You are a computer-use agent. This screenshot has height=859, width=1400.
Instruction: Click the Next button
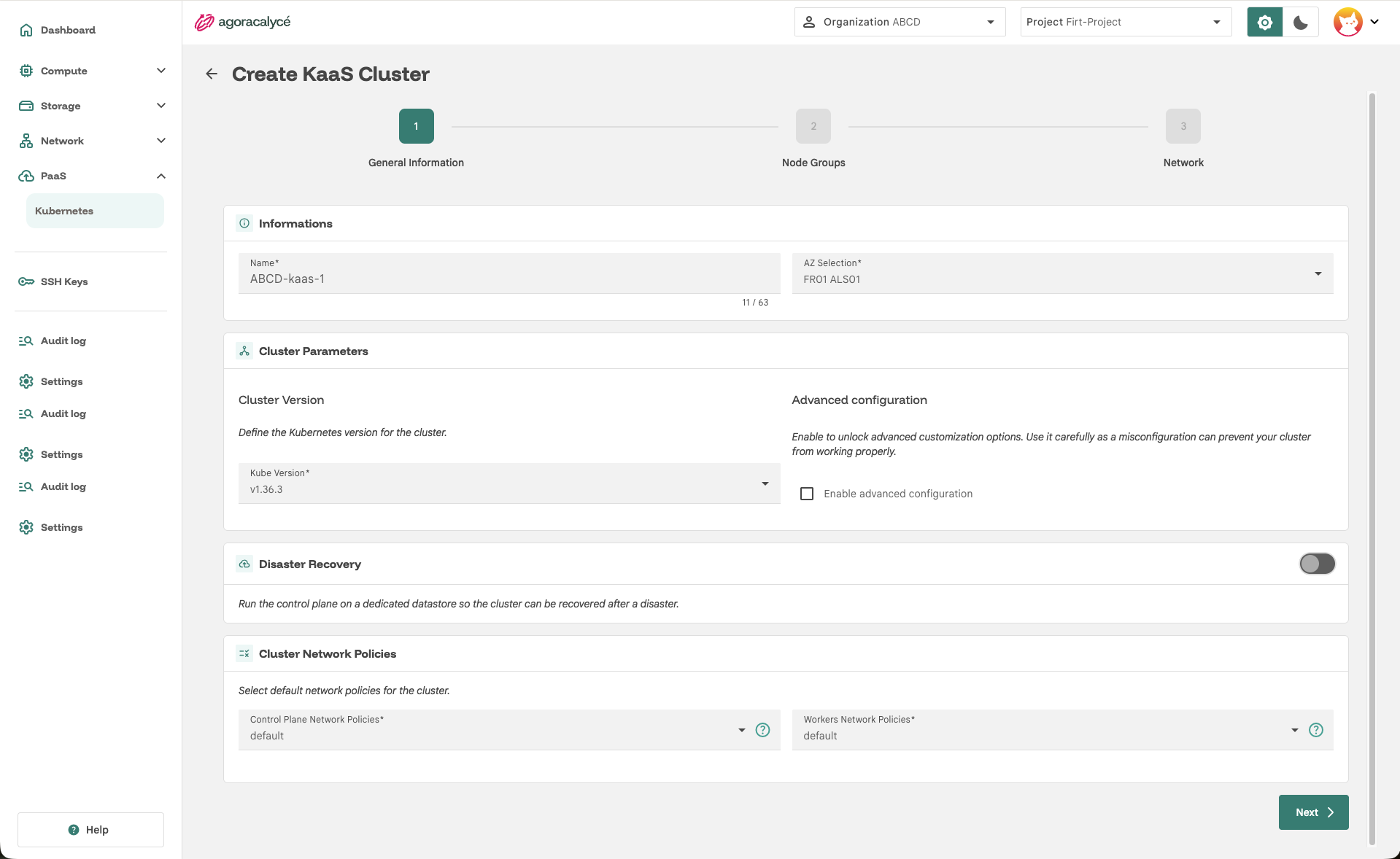(x=1313, y=812)
